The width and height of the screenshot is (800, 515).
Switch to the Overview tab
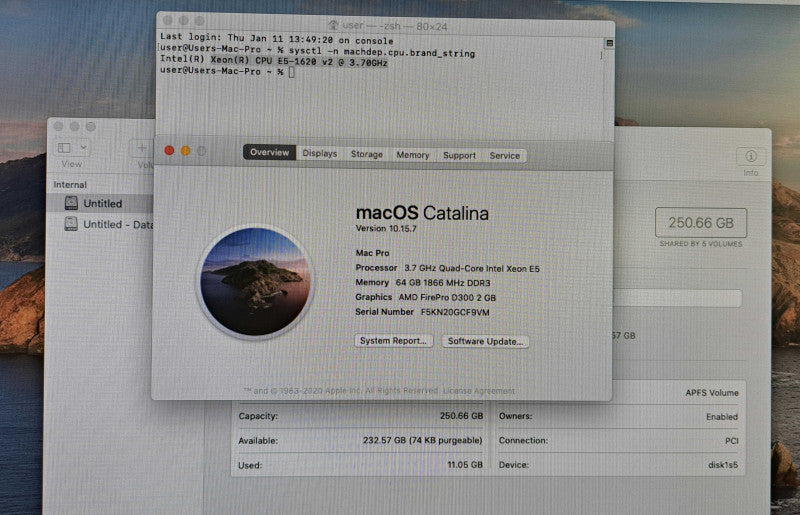pyautogui.click(x=269, y=152)
